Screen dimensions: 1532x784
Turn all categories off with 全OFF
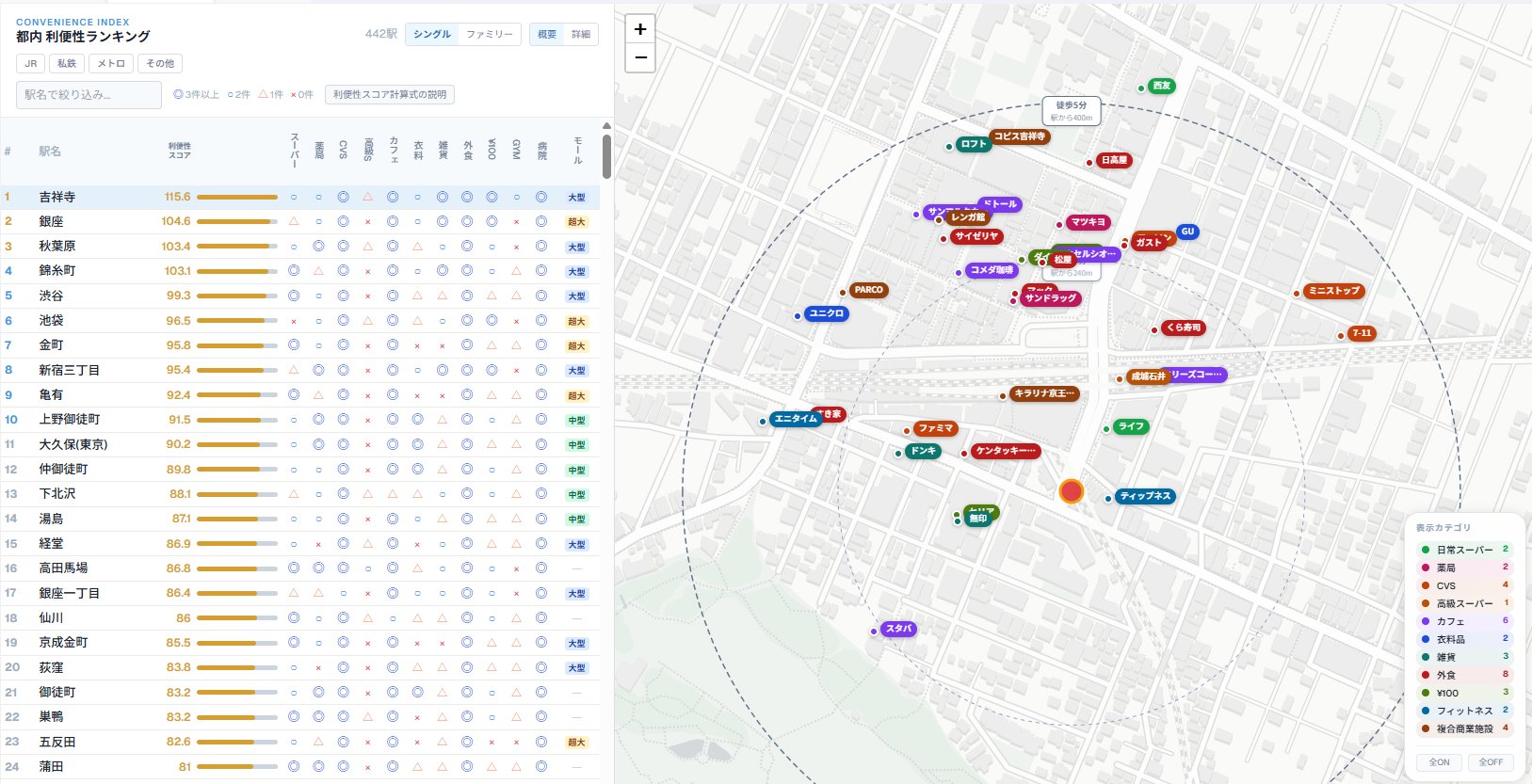click(1491, 762)
